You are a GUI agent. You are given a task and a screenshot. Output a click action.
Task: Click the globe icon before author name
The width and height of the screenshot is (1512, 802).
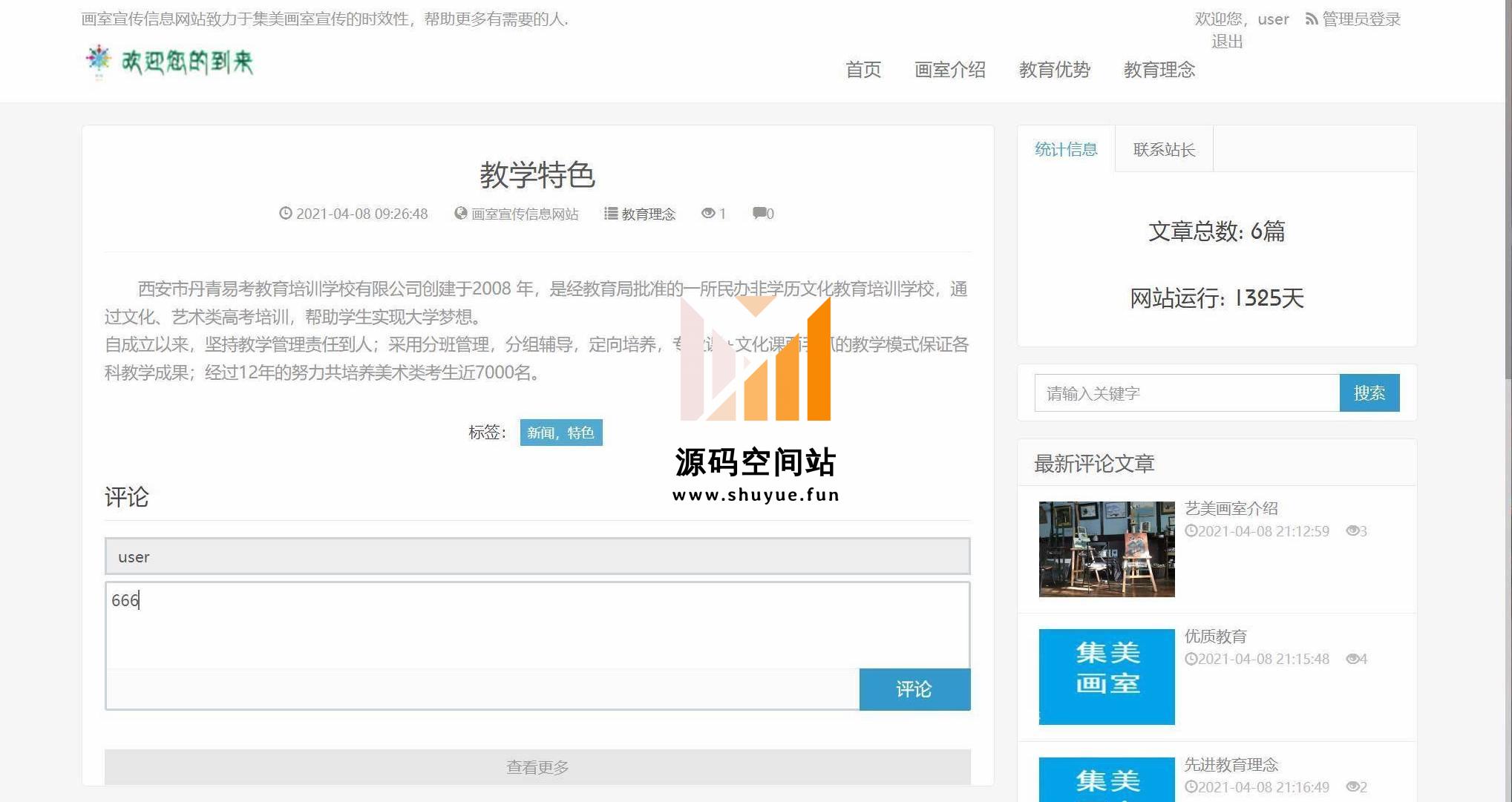click(461, 214)
